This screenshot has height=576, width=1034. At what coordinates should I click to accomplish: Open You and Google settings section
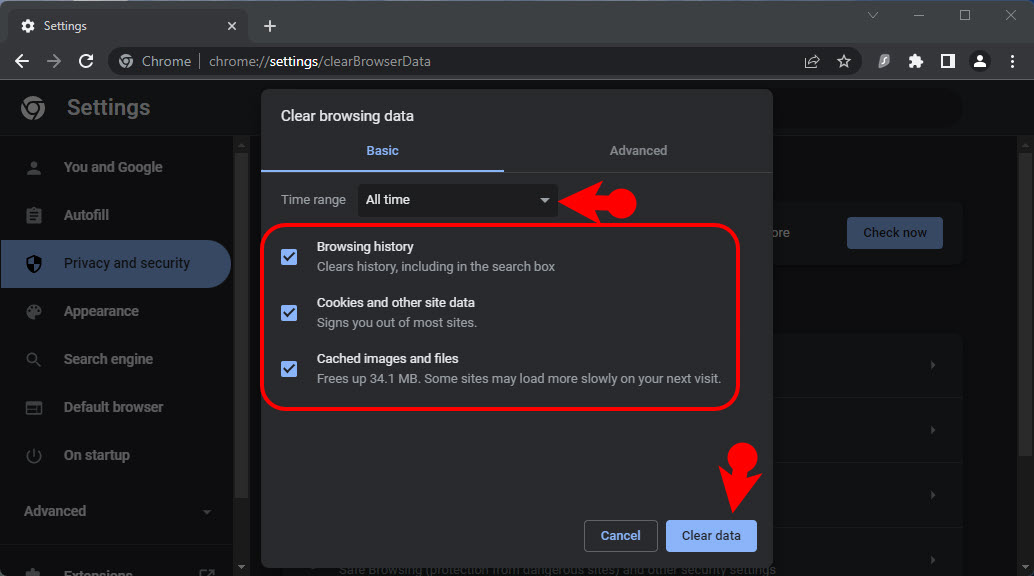point(115,167)
